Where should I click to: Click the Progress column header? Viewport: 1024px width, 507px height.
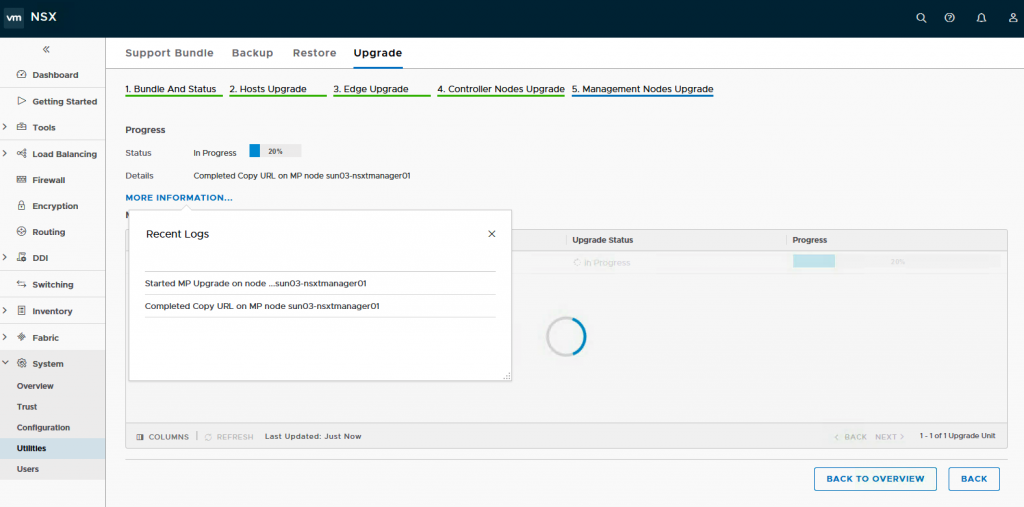tap(810, 240)
